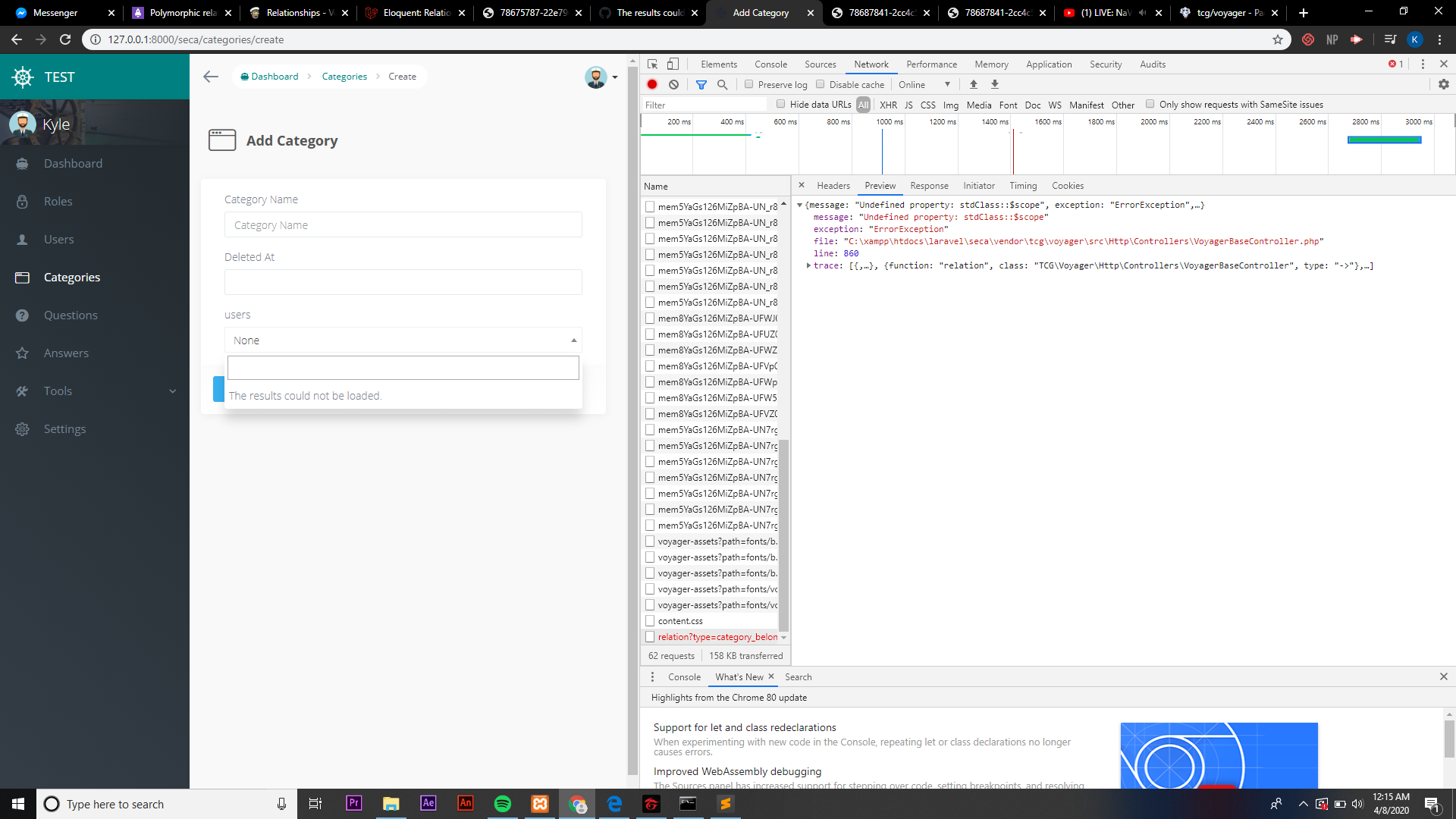
Task: Expand the trace entry in the Preview pane
Action: click(x=809, y=265)
